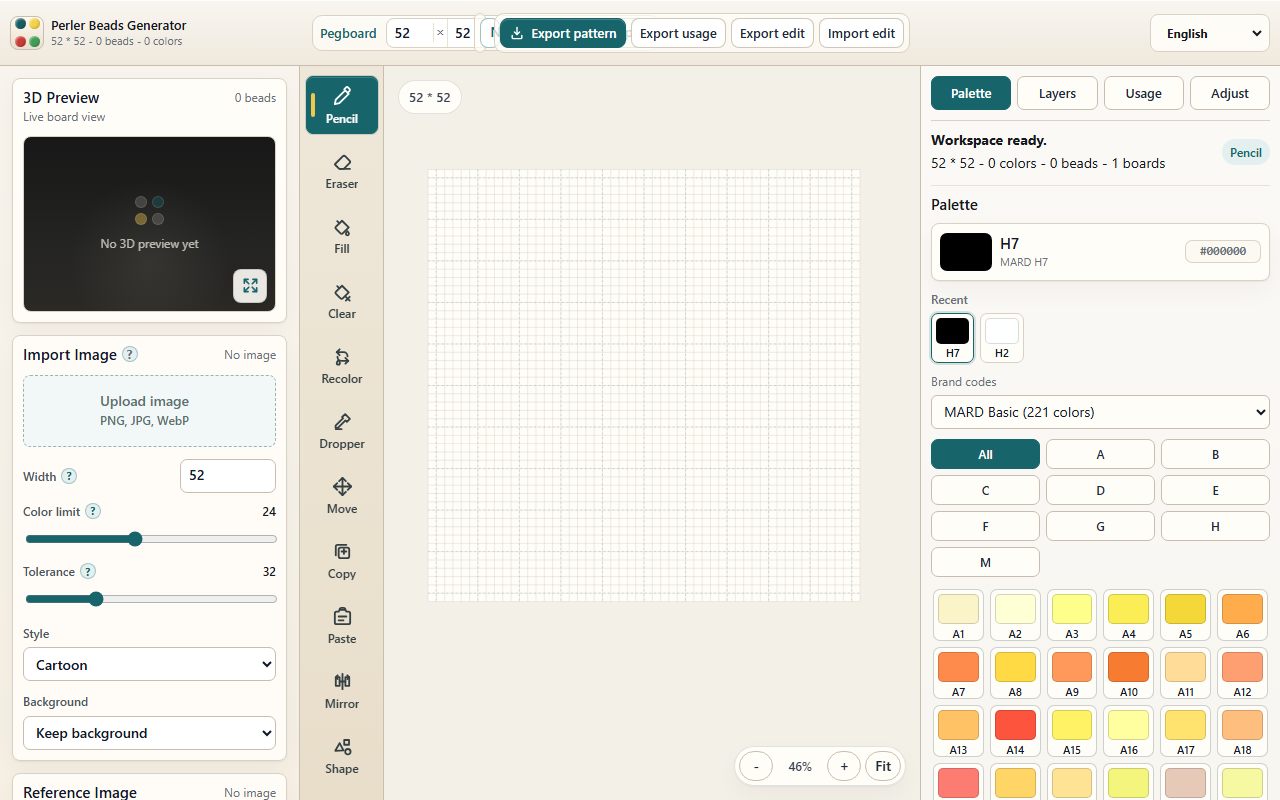Filter palette by group H

point(1215,526)
